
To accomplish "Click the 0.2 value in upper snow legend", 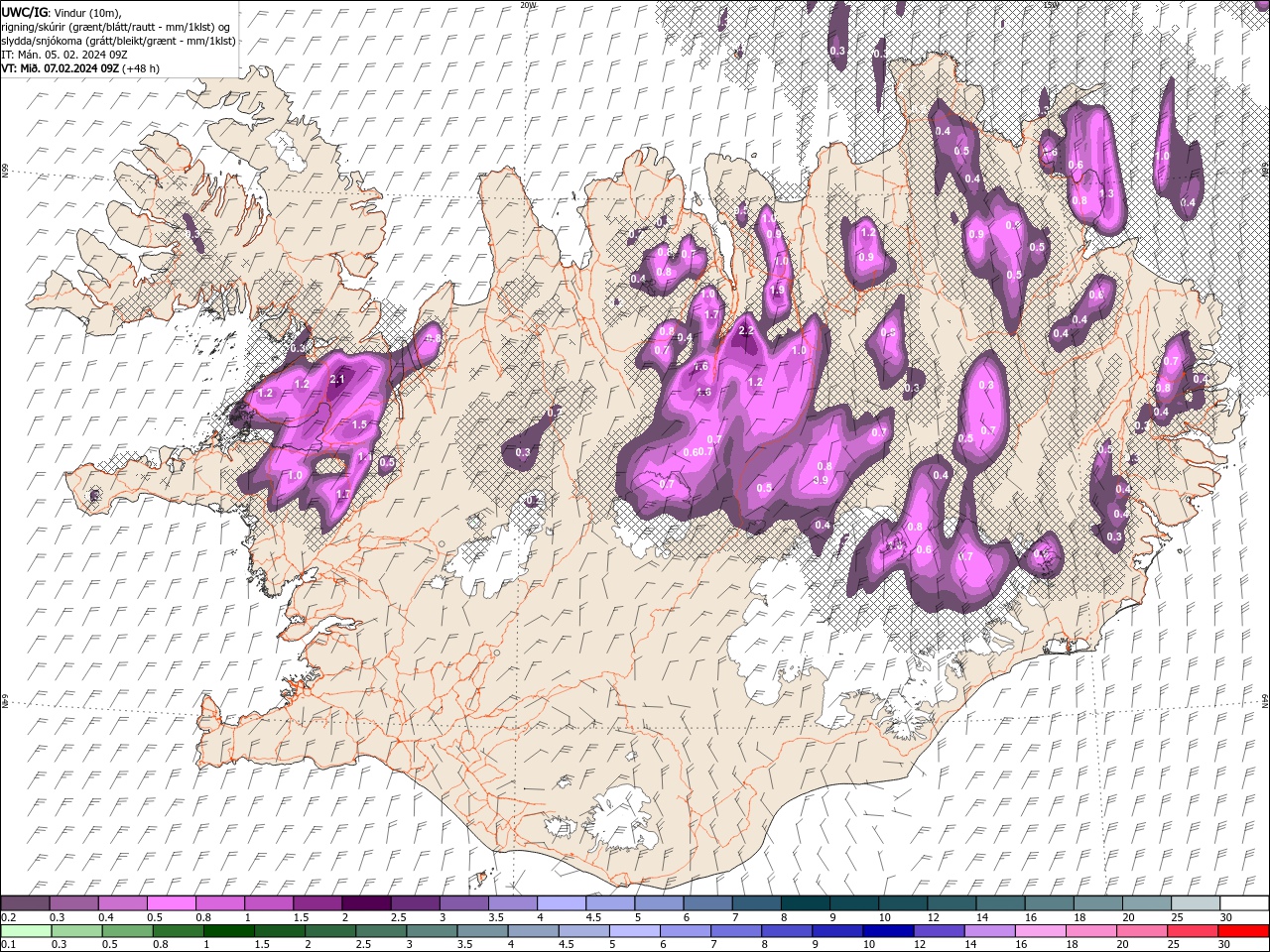I will pos(8,917).
